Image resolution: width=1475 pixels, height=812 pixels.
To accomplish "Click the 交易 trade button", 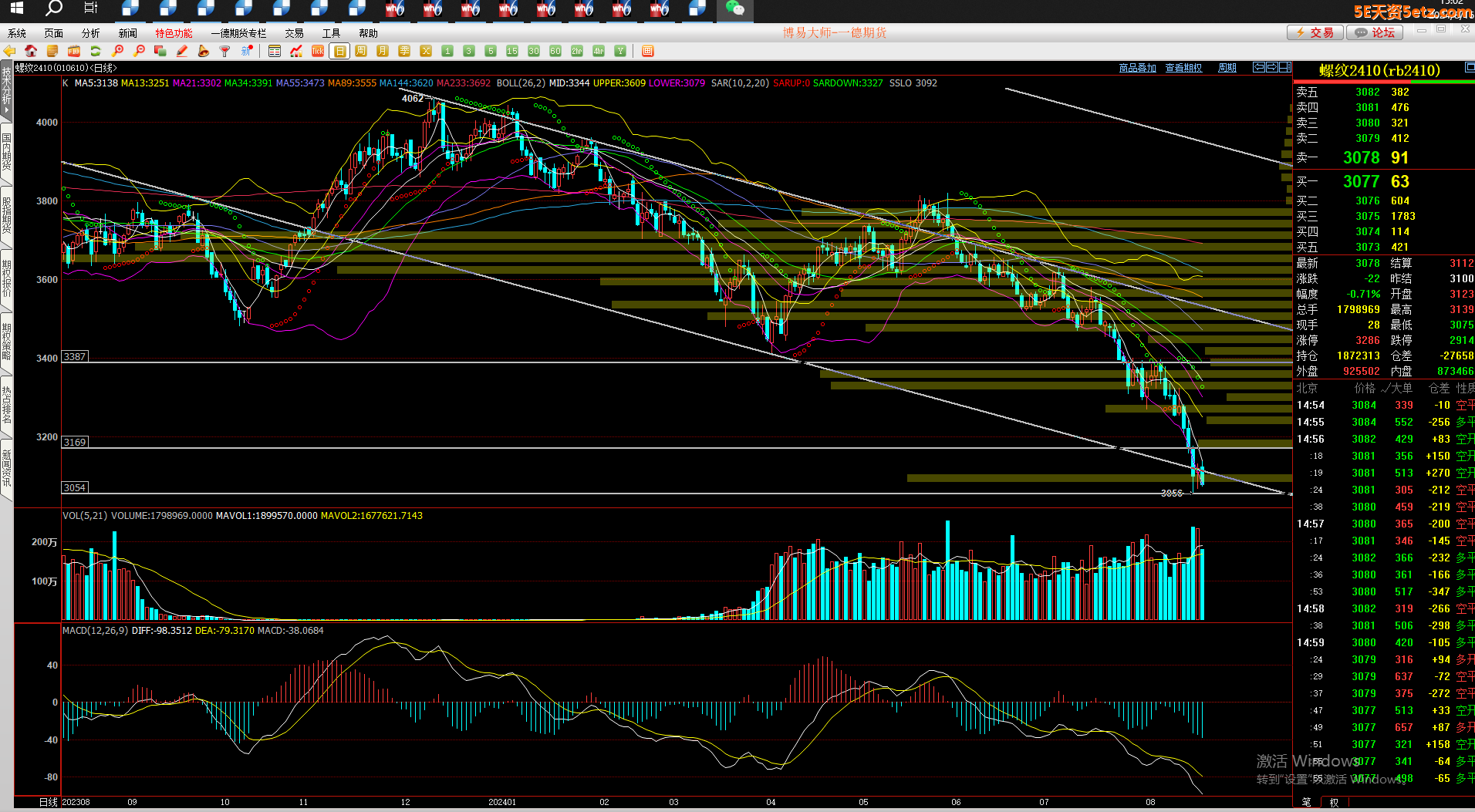I will point(1315,32).
